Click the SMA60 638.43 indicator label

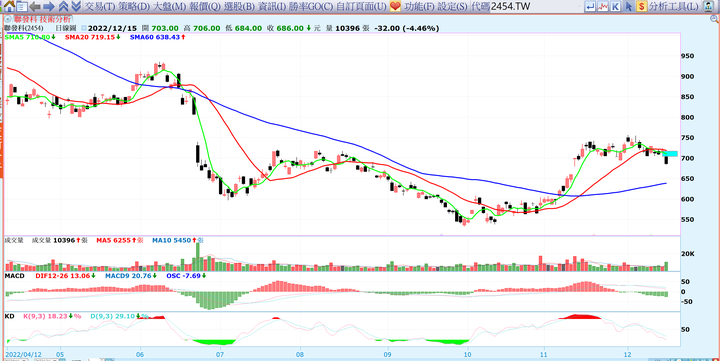coord(157,37)
